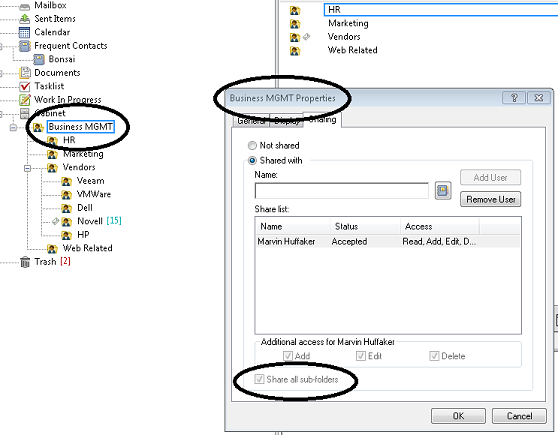Click the Accepted status cell
The height and width of the screenshot is (435, 558).
point(349,242)
